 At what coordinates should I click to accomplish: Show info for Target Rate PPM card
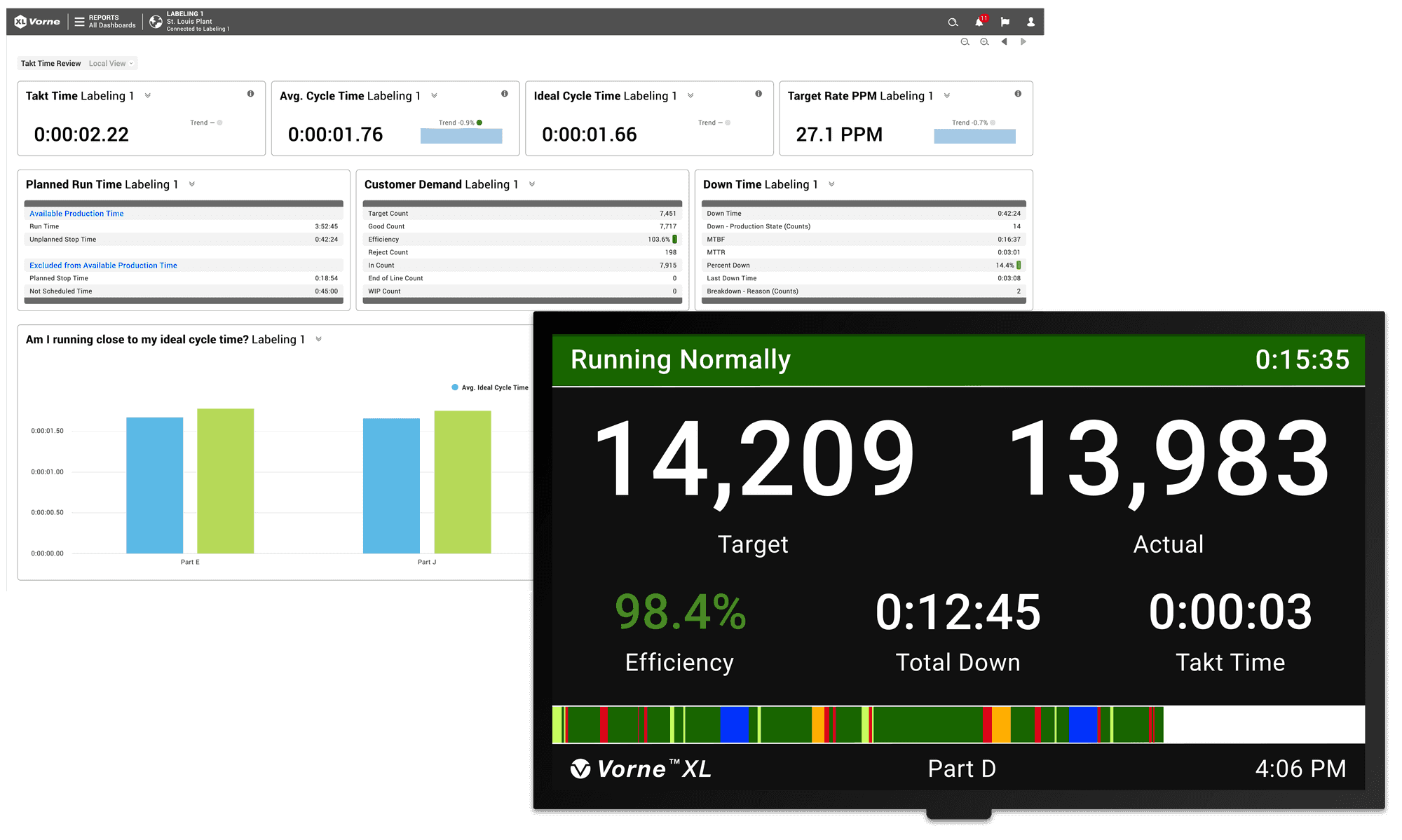point(1018,94)
